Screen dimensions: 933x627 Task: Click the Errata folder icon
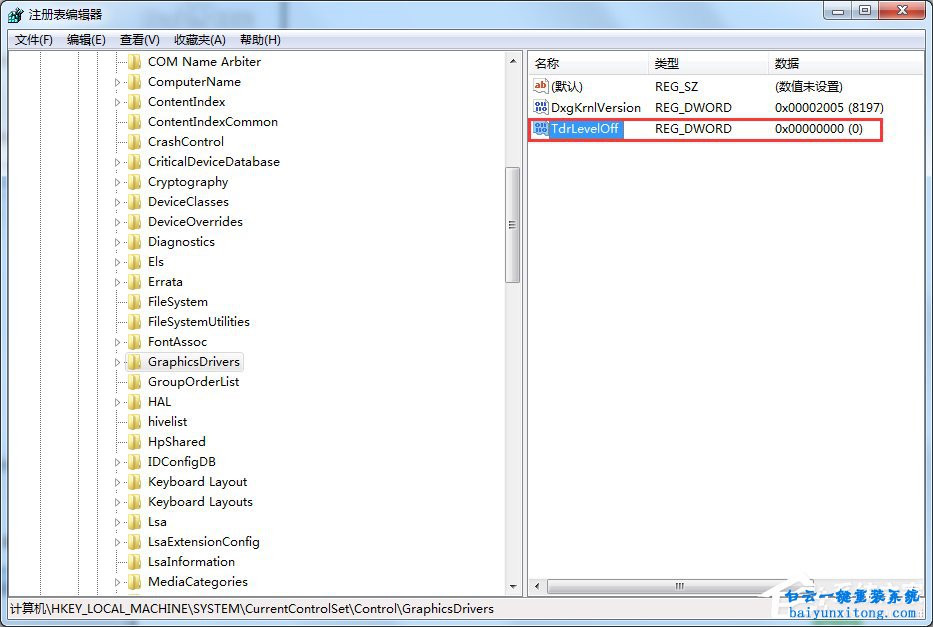click(x=134, y=281)
